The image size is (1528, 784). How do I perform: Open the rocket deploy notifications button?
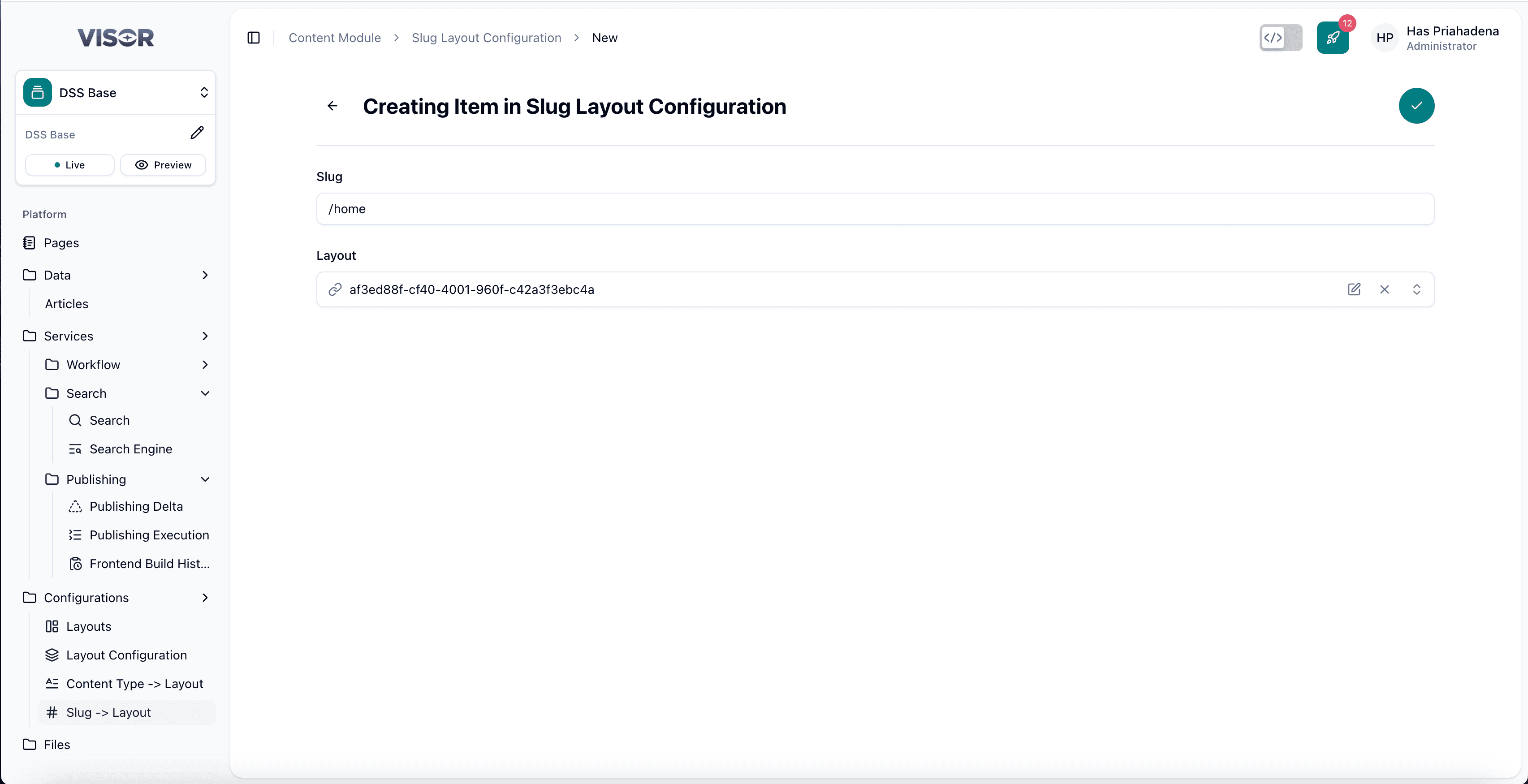click(x=1332, y=38)
